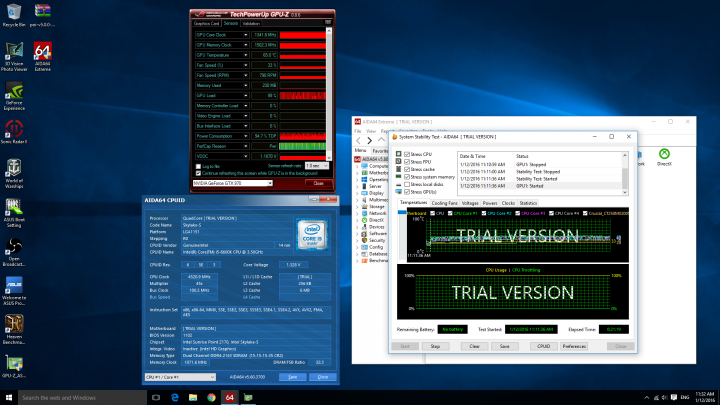720x405 pixels.
Task: Open GPU Core Clock sensor dropdown
Action: [x=246, y=35]
